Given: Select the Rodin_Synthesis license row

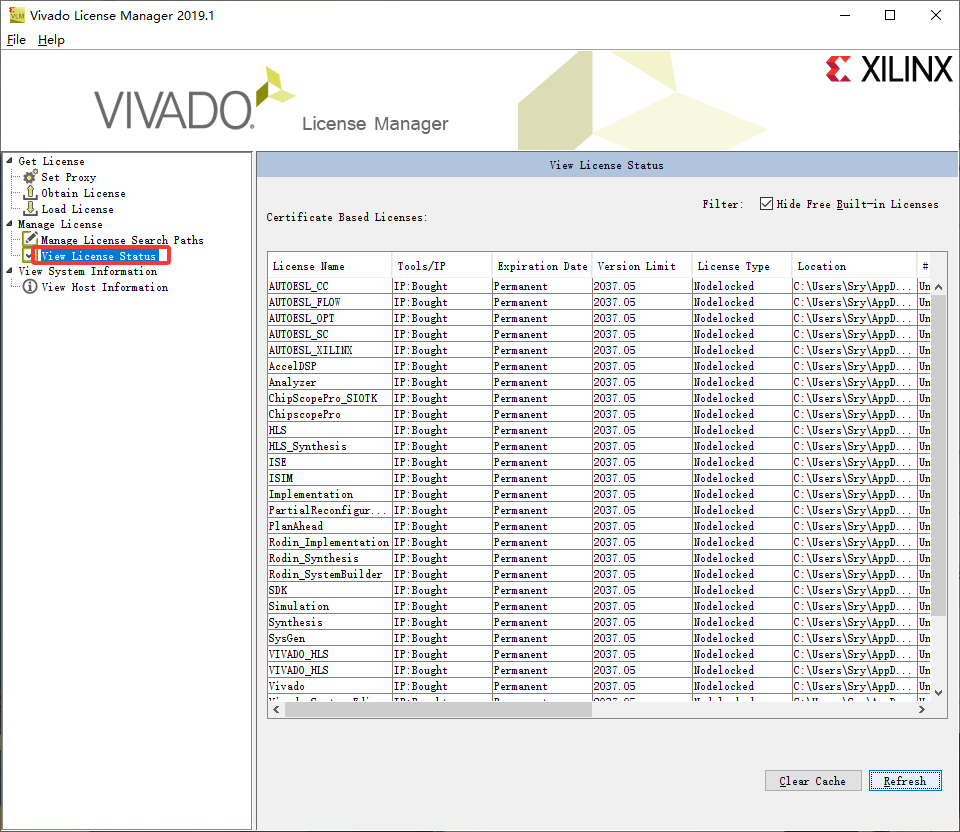Looking at the screenshot, I should (x=600, y=558).
